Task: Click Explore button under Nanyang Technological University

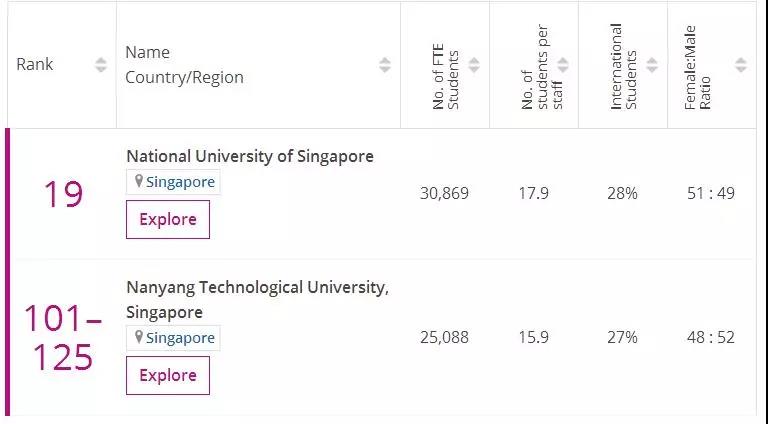Action: pyautogui.click(x=168, y=376)
